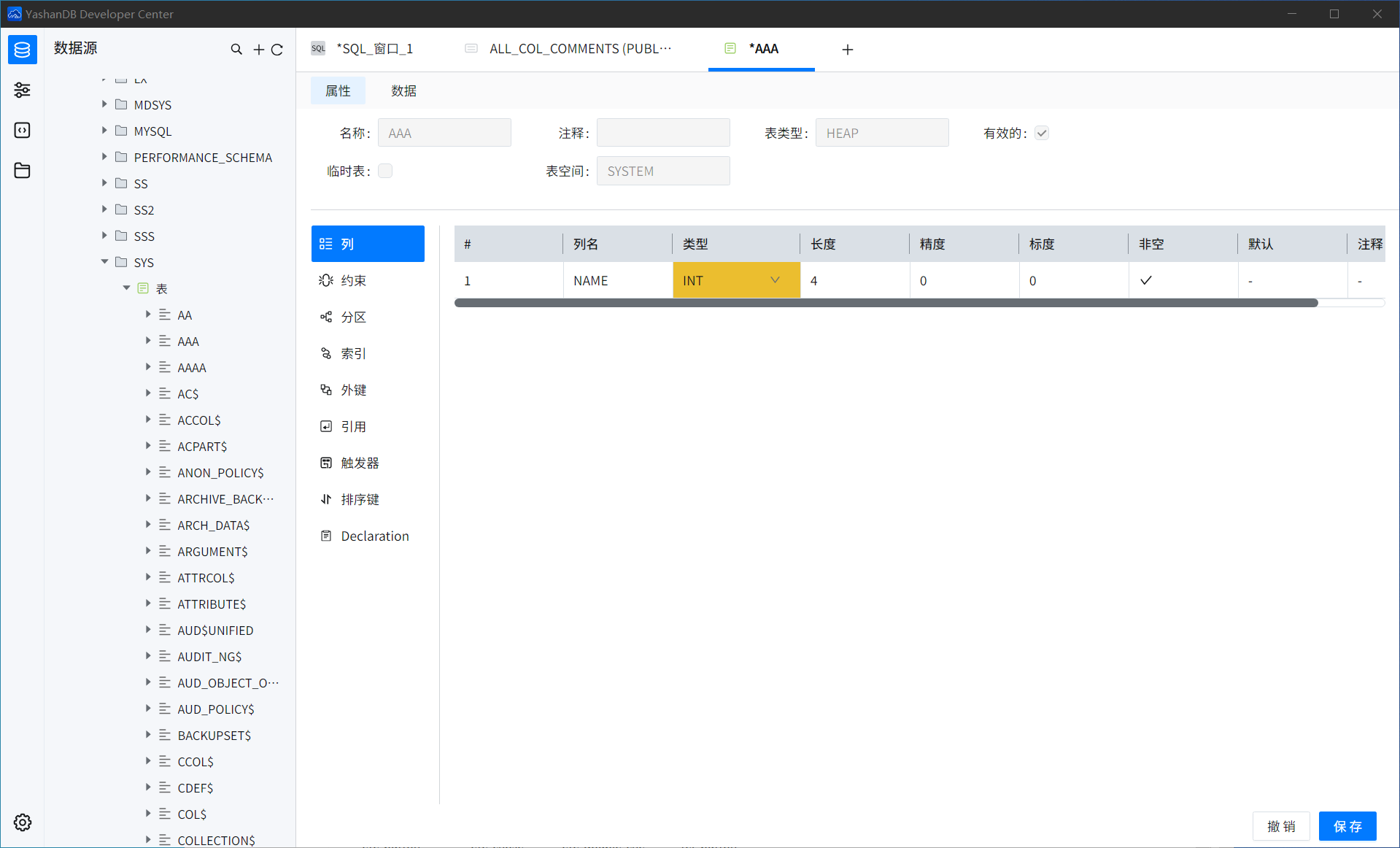This screenshot has width=1400, height=848.
Task: Toggle the 有效的 checkbox
Action: pyautogui.click(x=1042, y=133)
